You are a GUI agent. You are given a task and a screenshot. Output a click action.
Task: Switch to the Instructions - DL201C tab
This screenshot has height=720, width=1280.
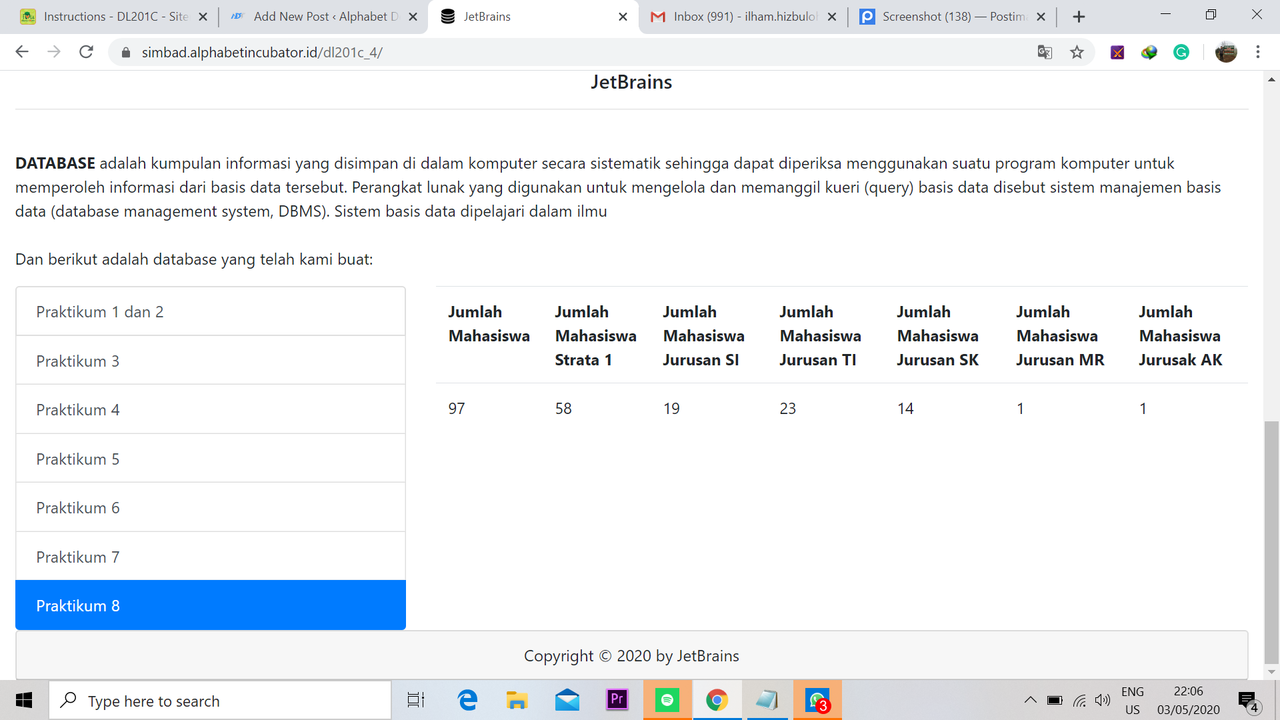[x=114, y=17]
